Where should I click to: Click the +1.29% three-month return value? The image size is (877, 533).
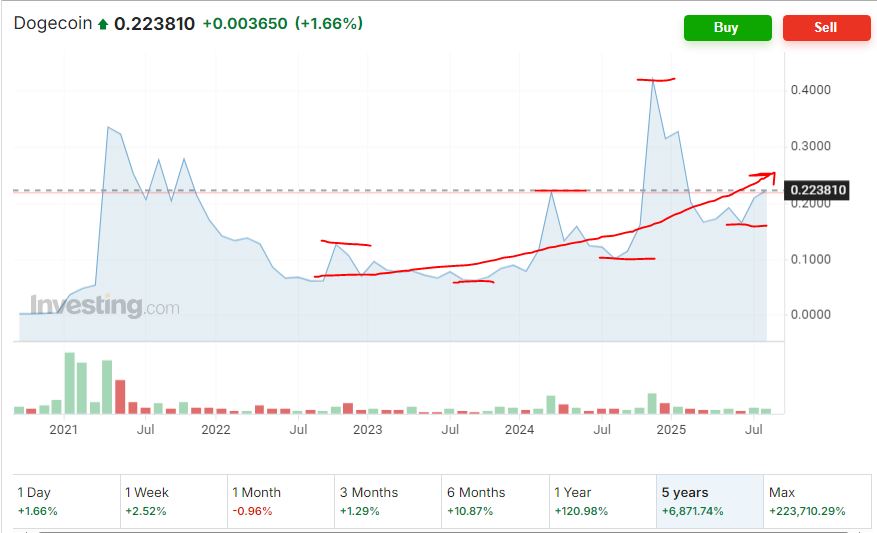(x=360, y=511)
